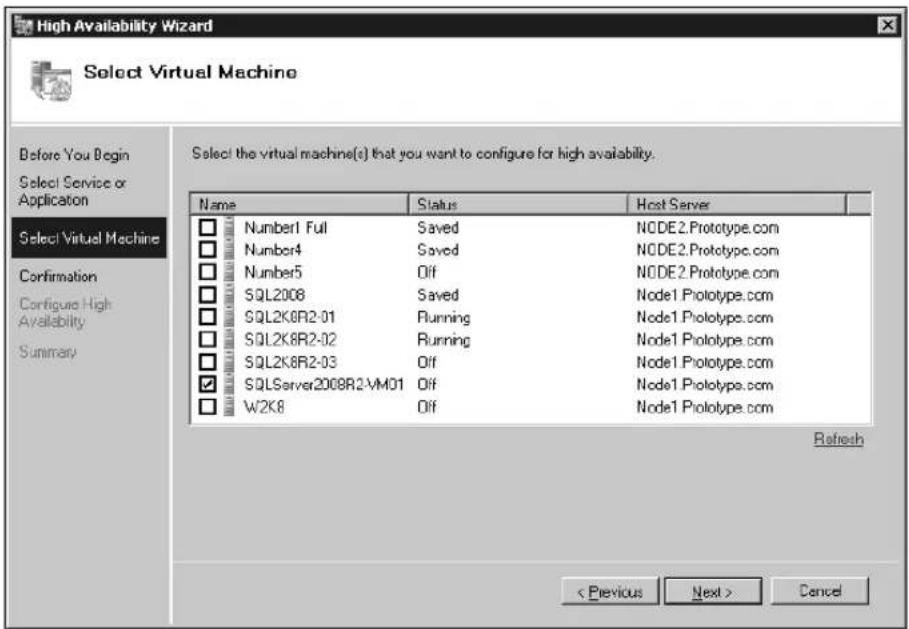Click the VM icon beside W2K8
This screenshot has height=629, width=909.
pyautogui.click(x=229, y=407)
